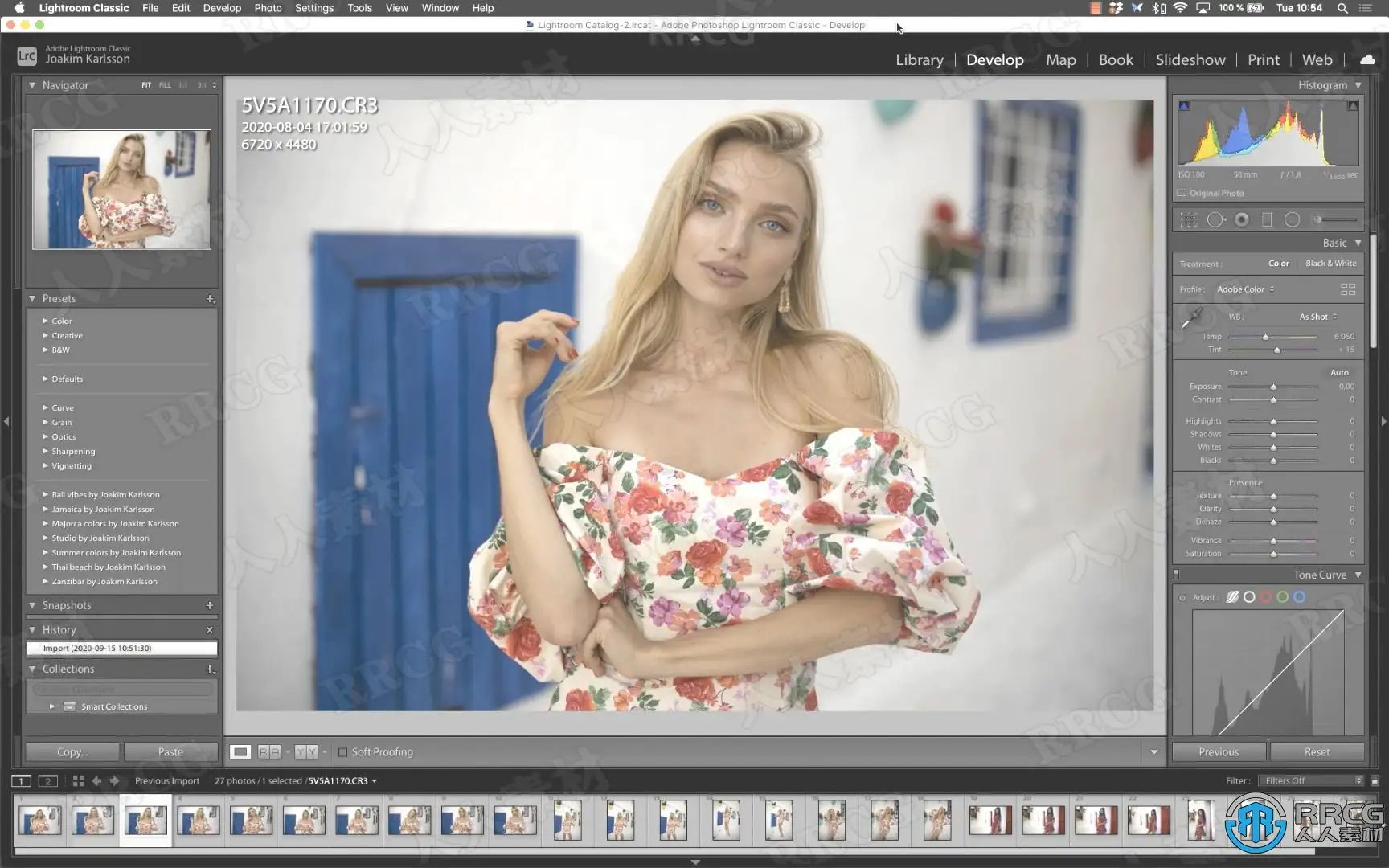Tick the Original Photo checkbox
This screenshot has width=1389, height=868.
tap(1182, 194)
